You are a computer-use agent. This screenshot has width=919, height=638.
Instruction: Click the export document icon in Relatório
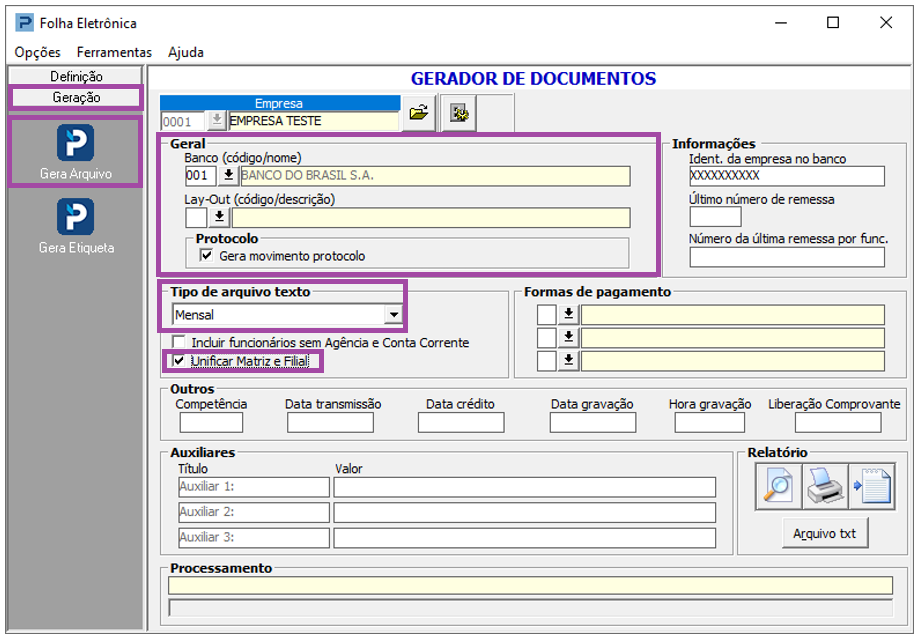871,487
